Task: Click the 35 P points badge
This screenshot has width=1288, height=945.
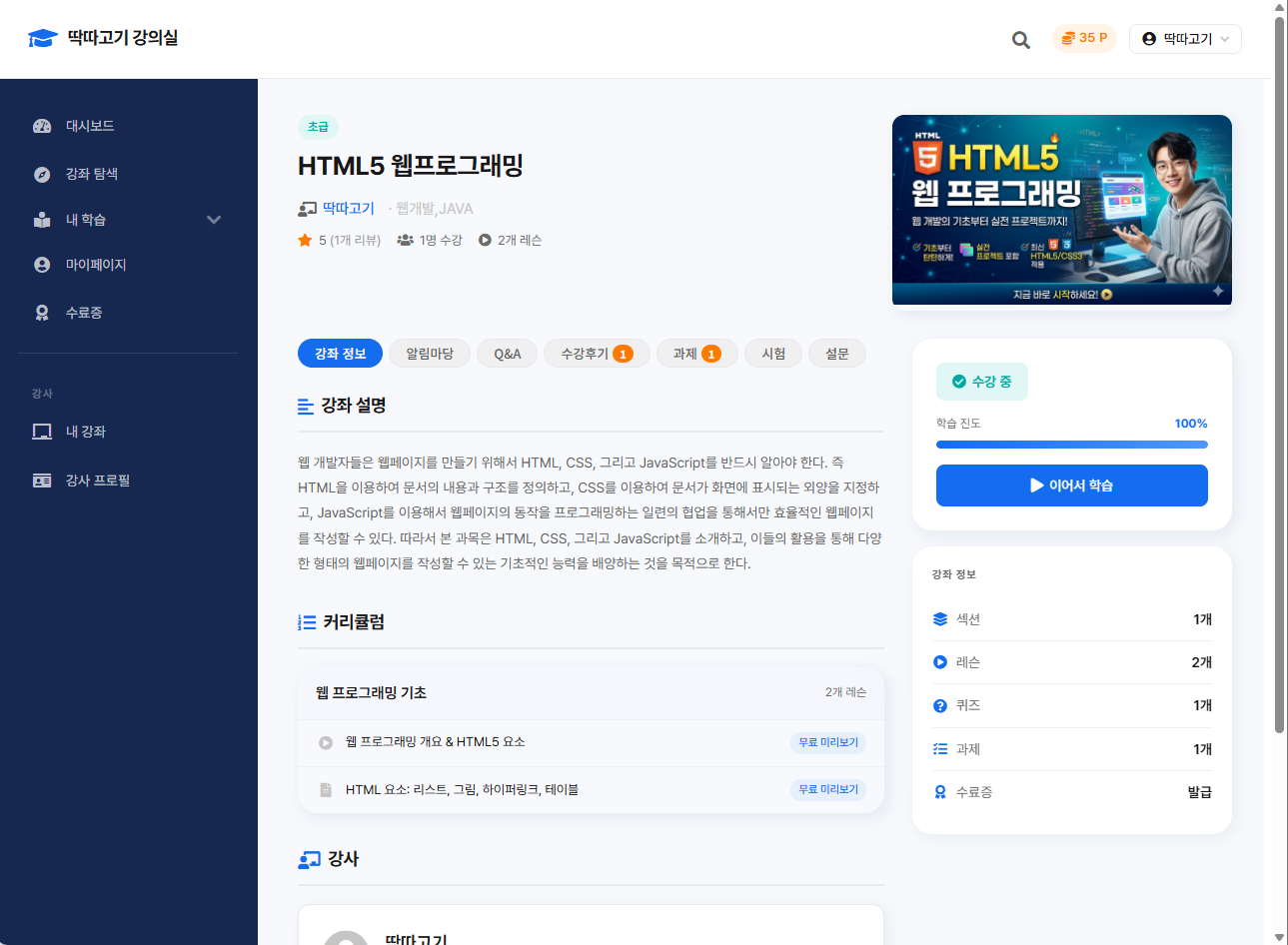Action: click(1084, 38)
